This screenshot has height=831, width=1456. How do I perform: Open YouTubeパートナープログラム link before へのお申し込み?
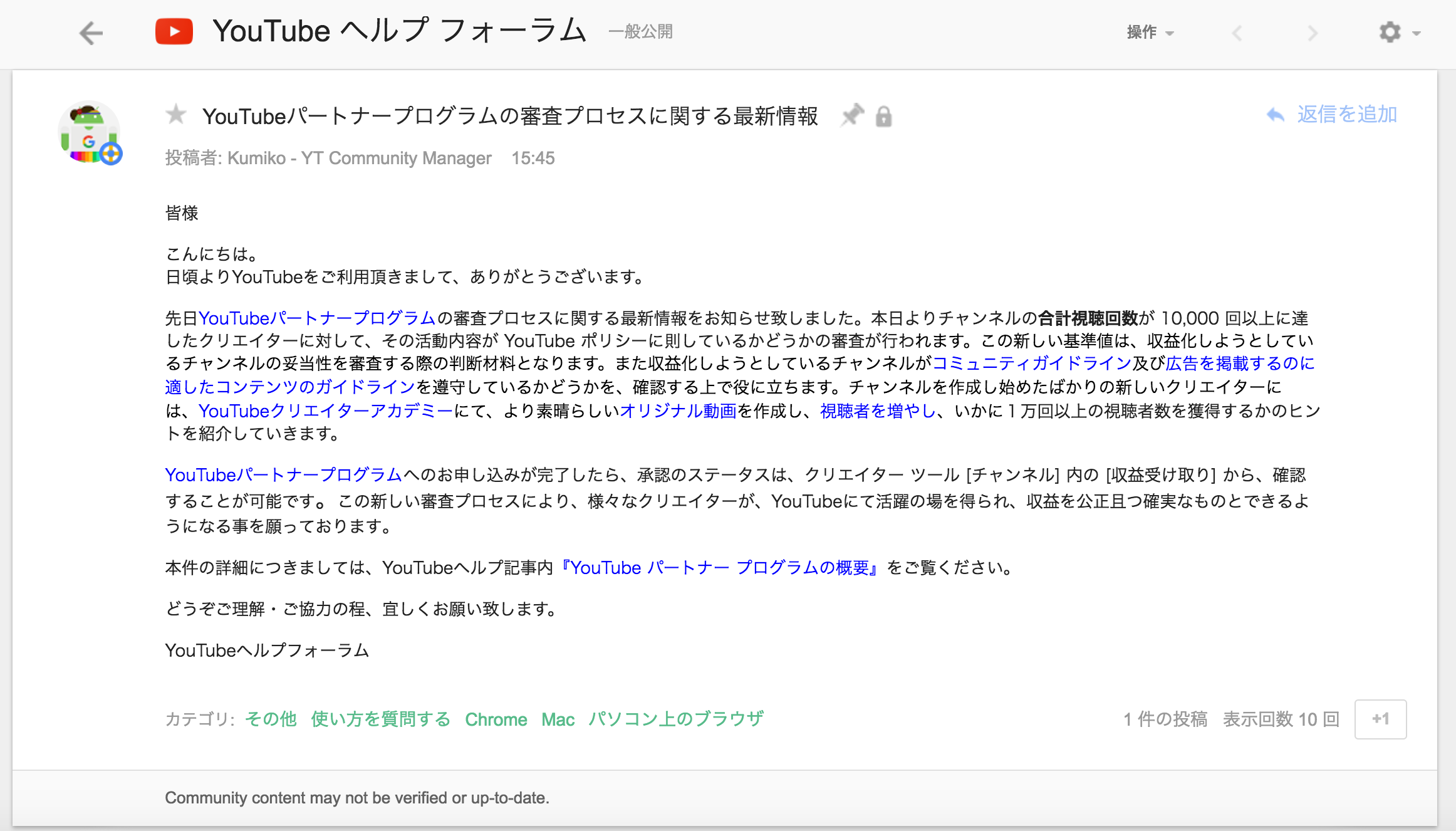tap(284, 475)
